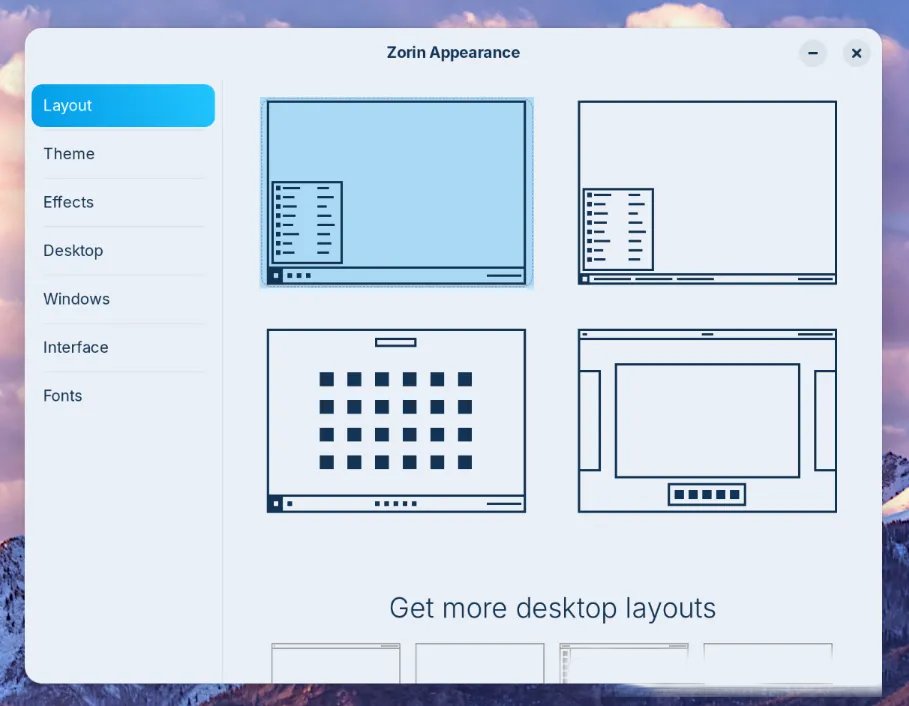Image resolution: width=909 pixels, height=706 pixels.
Task: Pick the app grid layout with bottom panel
Action: [396, 420]
